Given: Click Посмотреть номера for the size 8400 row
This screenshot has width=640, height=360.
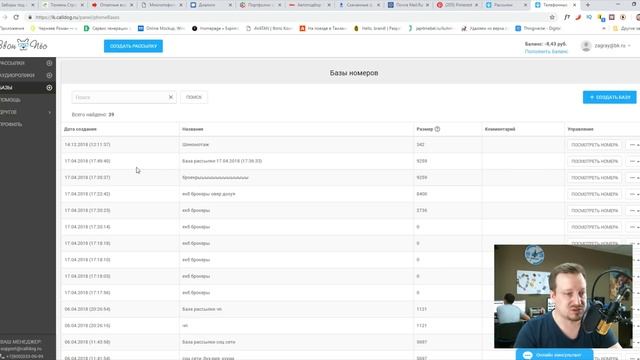Looking at the screenshot, I should click(594, 194).
